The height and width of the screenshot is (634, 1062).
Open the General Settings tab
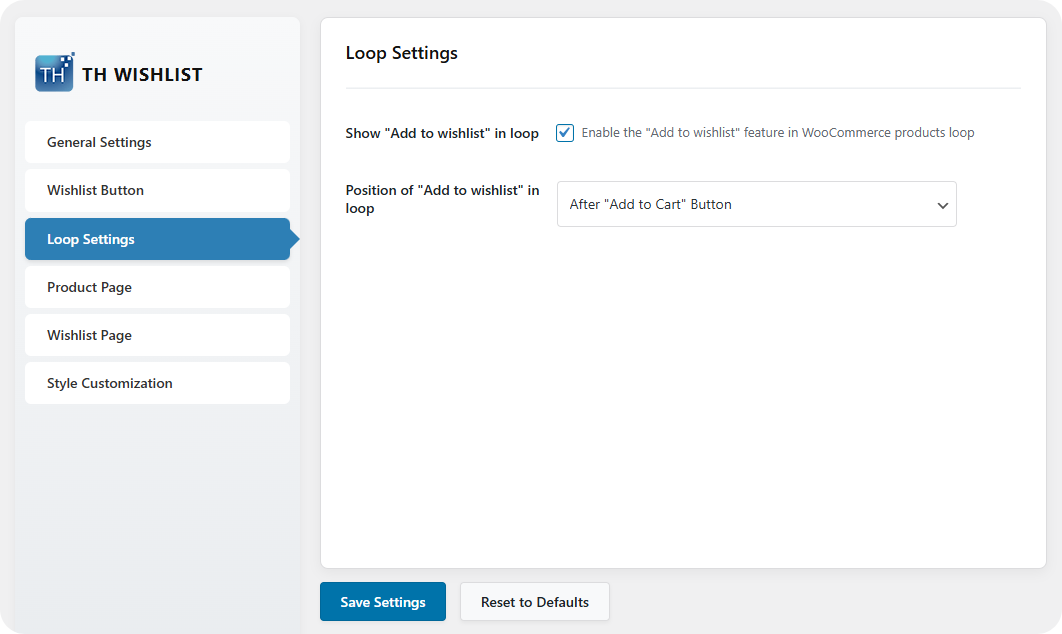coord(157,142)
